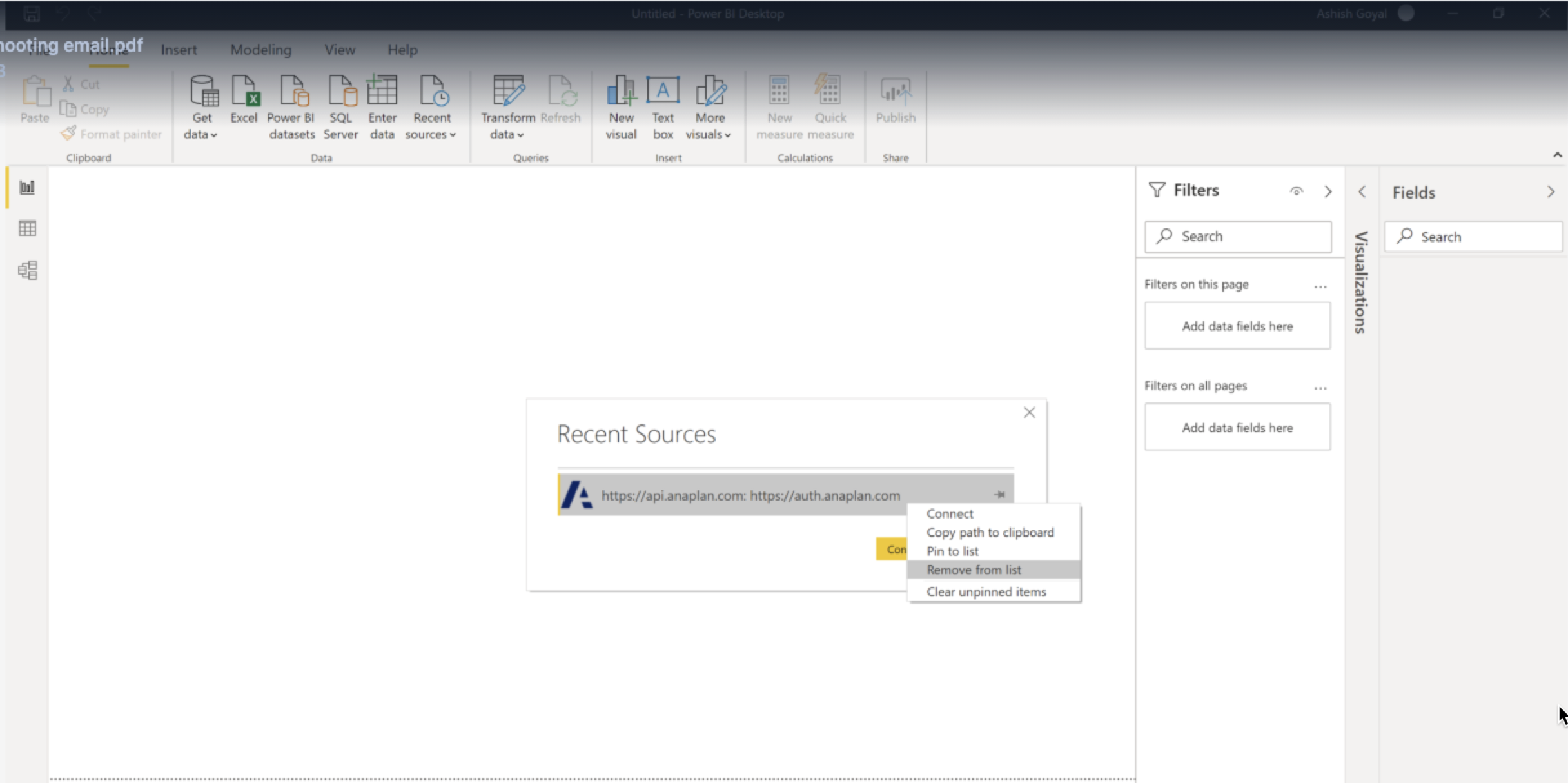Click the Help menu tab

[400, 49]
